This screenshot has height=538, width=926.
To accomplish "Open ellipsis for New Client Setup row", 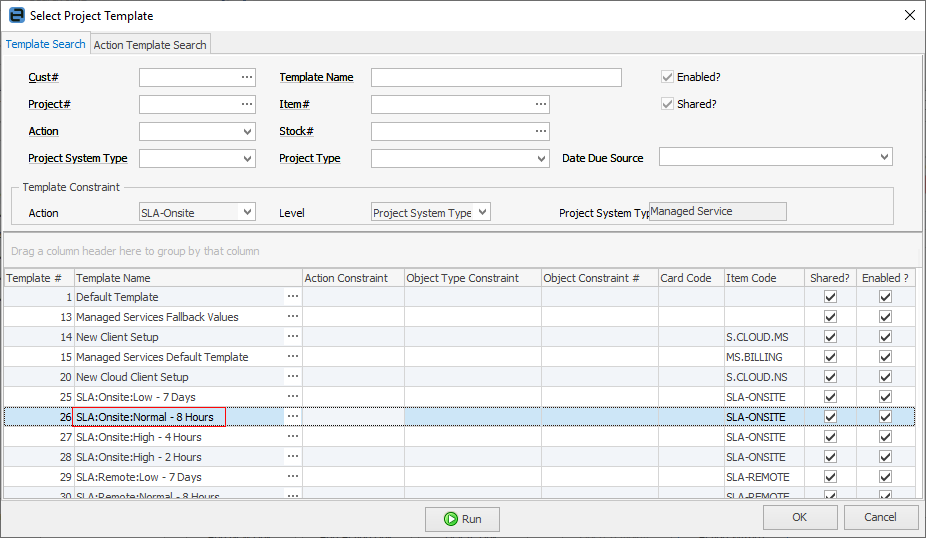I will tap(293, 337).
